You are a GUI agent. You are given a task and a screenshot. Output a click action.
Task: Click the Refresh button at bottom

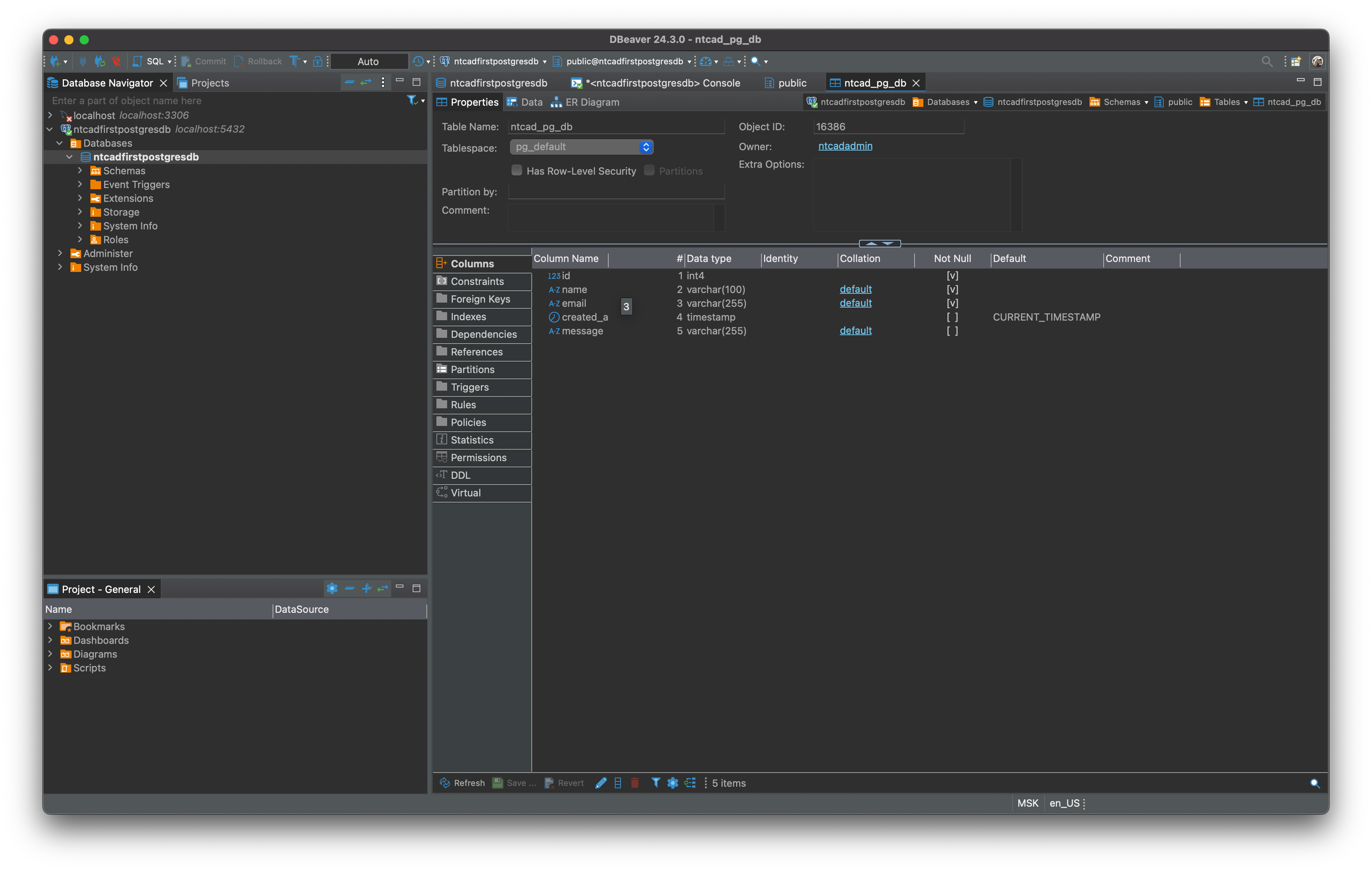[x=462, y=783]
